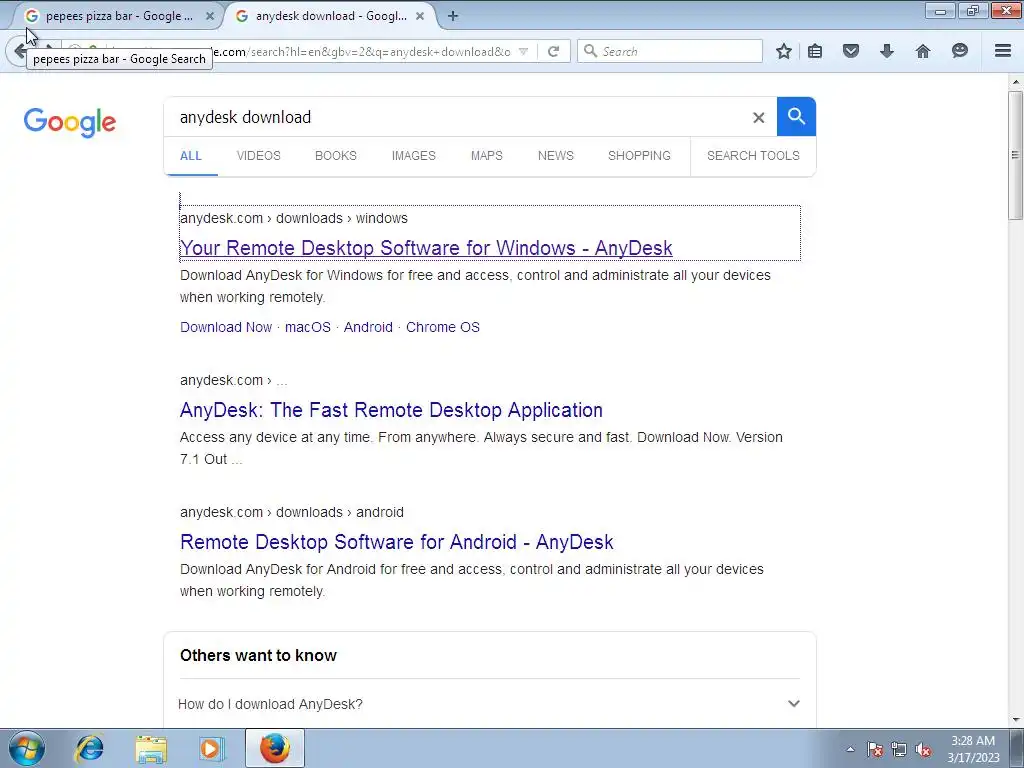Open 'AnyDesk: The Fast Remote Desktop Application' result
1024x768 pixels.
coord(391,410)
